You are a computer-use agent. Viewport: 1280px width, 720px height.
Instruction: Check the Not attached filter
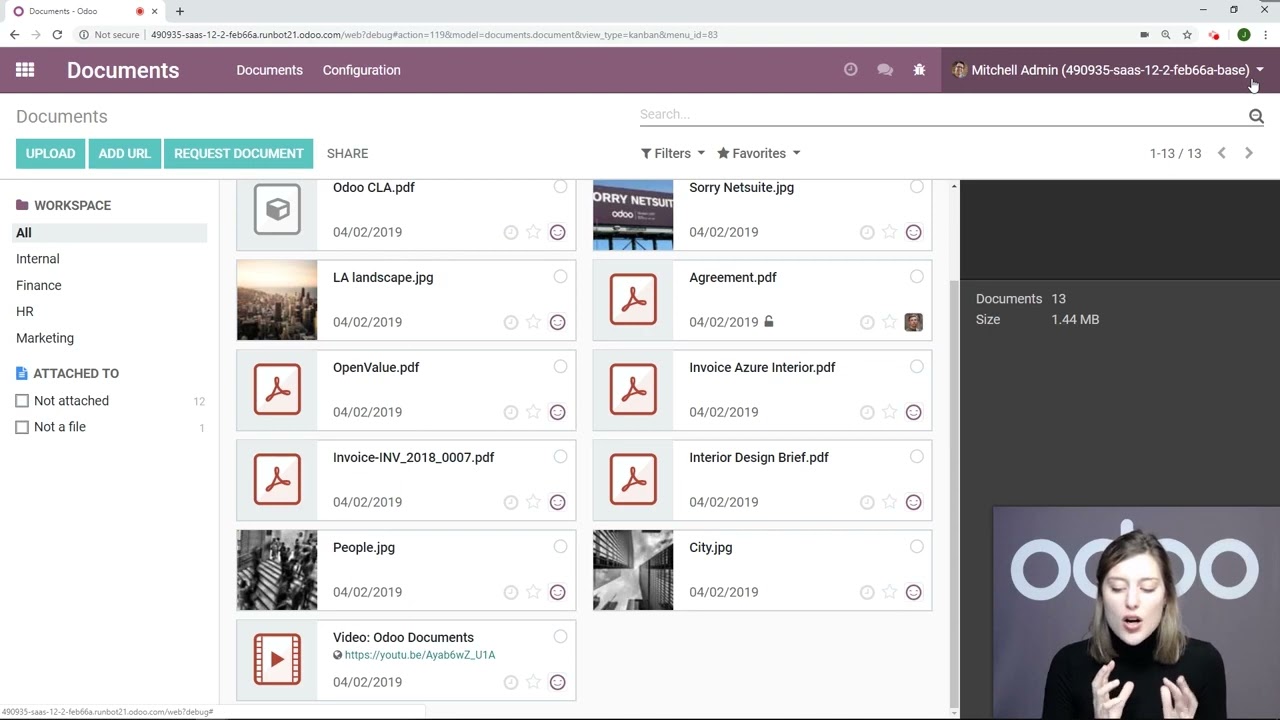pyautogui.click(x=22, y=401)
